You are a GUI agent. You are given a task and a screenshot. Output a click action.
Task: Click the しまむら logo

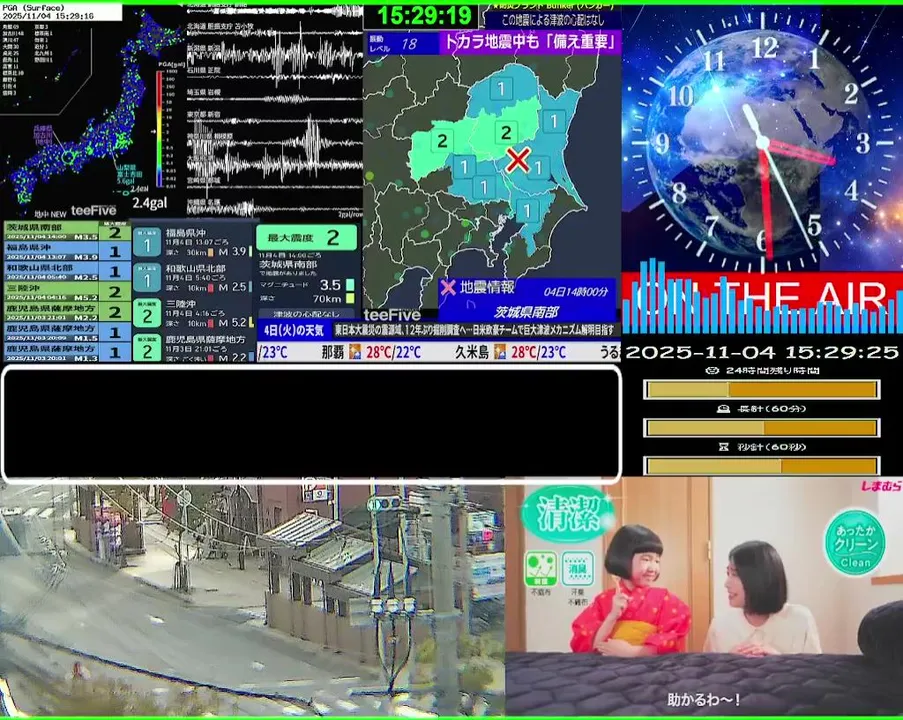(x=881, y=487)
